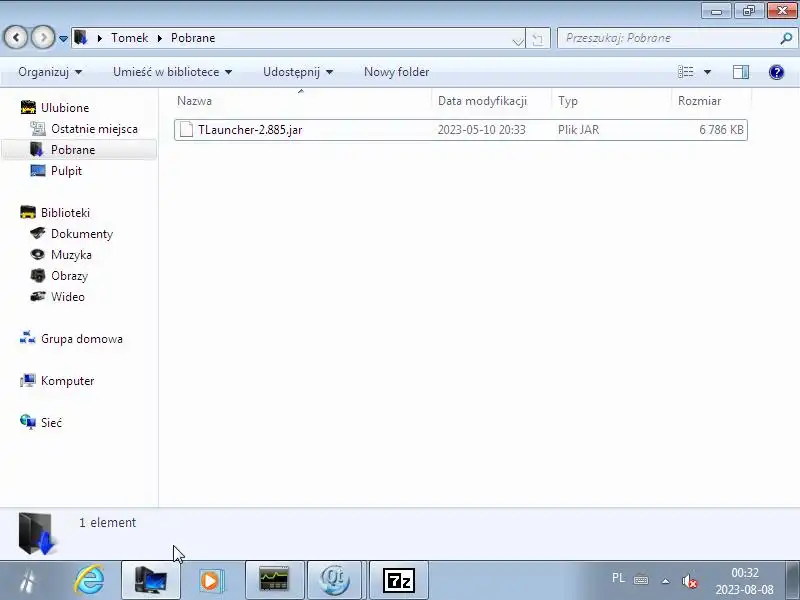Click the Grupa domowa icon
The height and width of the screenshot is (600, 800).
(x=28, y=338)
